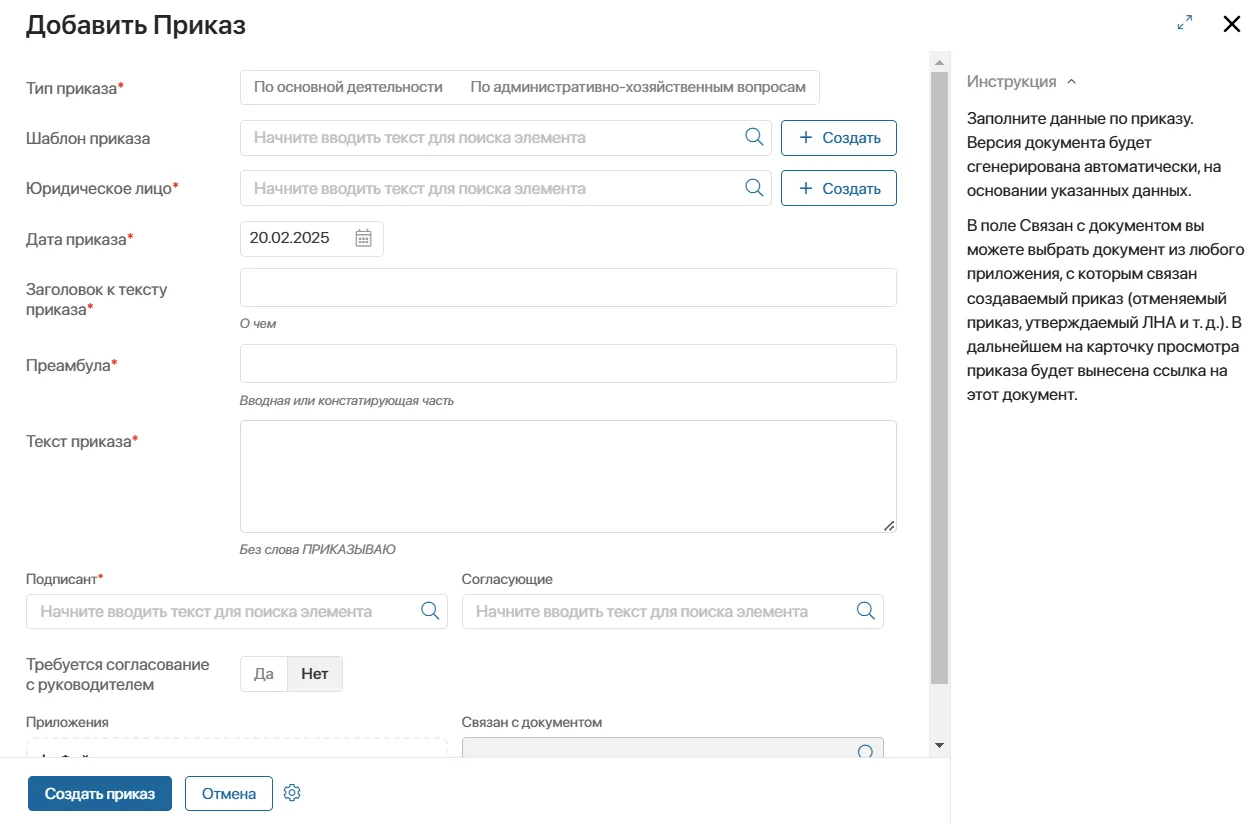
Task: Open the Связан с документом selector
Action: (x=670, y=750)
